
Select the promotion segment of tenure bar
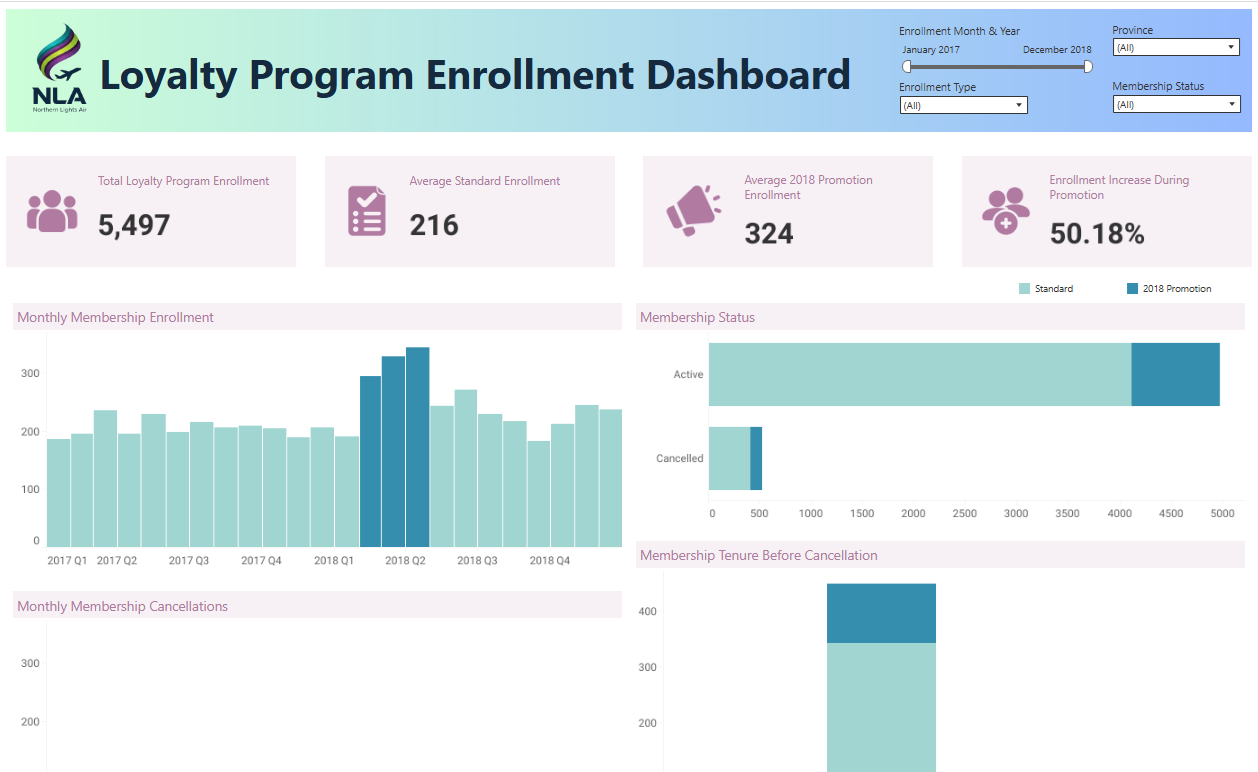(x=881, y=613)
